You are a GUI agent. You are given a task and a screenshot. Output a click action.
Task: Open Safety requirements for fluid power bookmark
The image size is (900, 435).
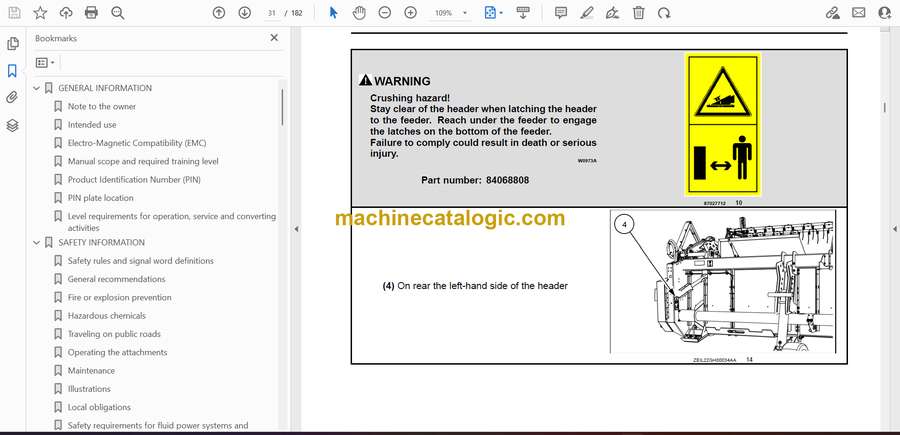(158, 426)
